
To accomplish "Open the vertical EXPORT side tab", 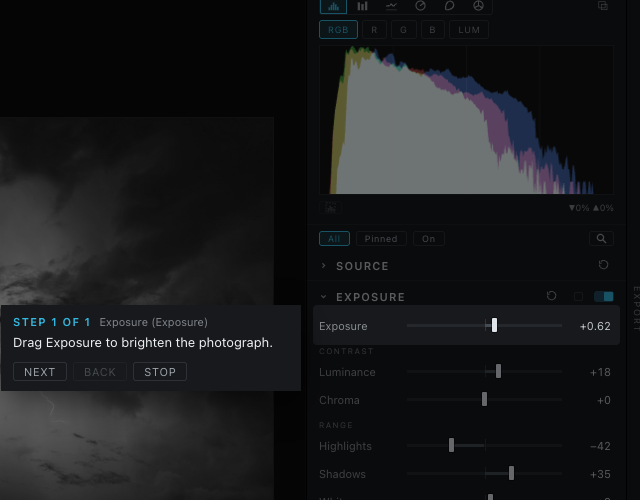I will 636,308.
